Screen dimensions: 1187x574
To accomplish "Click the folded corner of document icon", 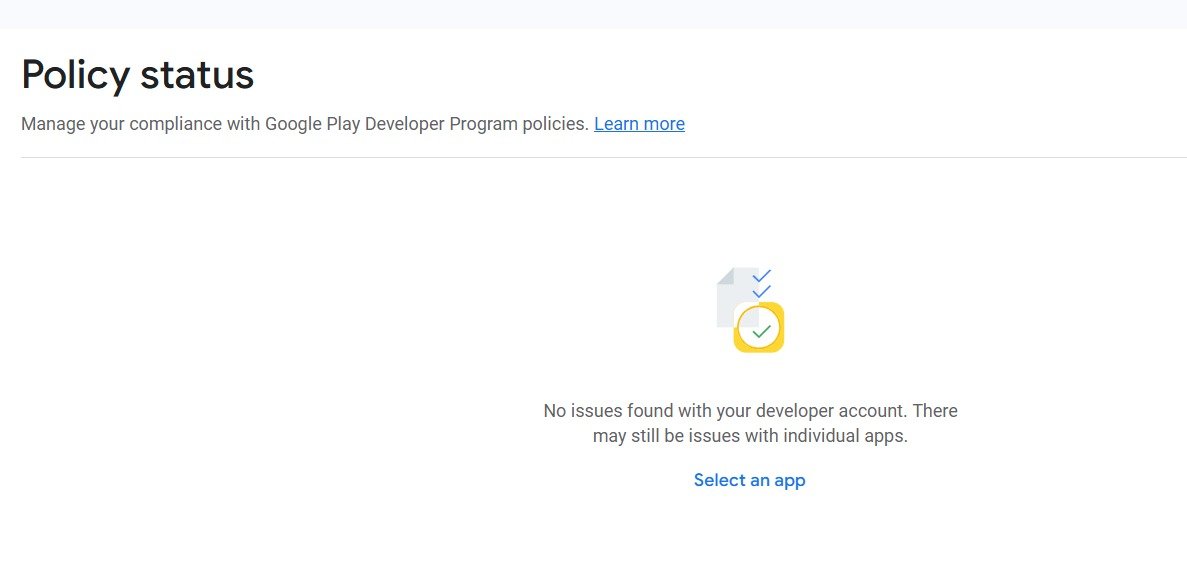I will [724, 275].
